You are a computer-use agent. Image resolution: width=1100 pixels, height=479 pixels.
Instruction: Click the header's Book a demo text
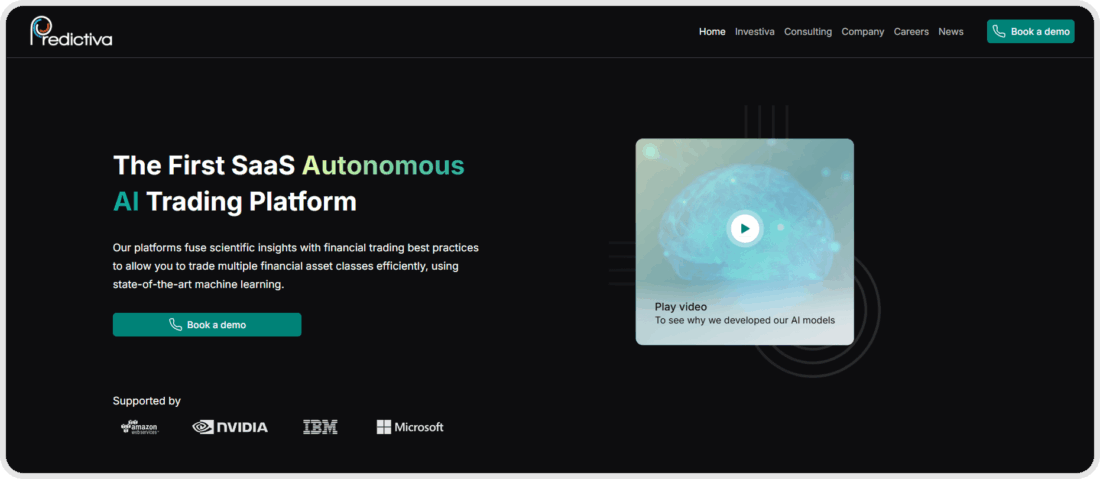tap(1040, 32)
